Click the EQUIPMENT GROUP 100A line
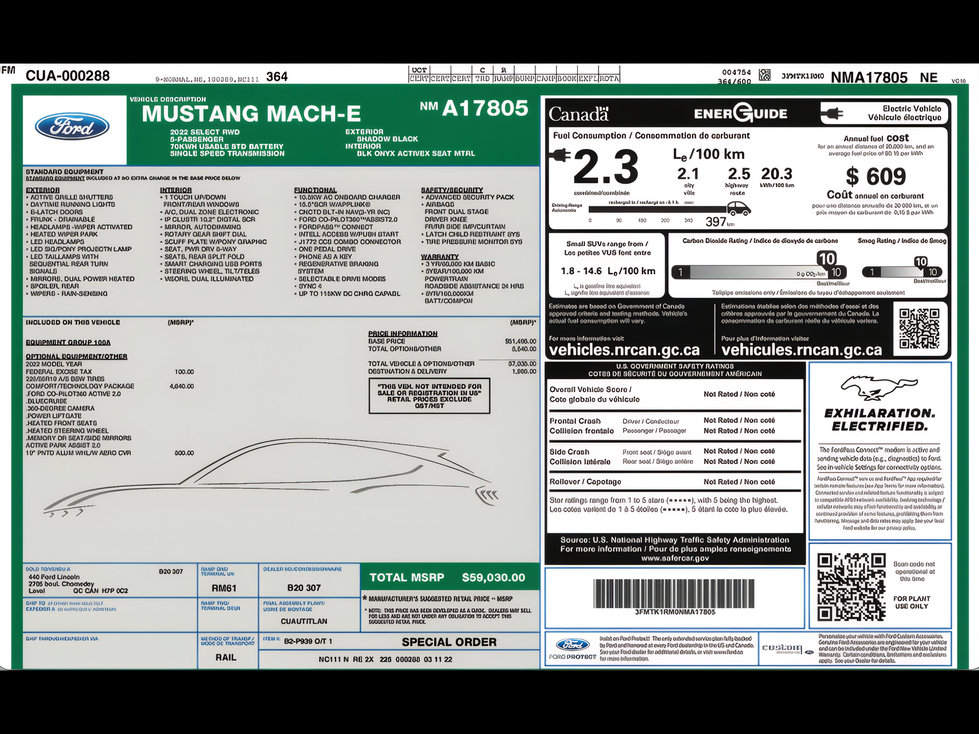 68,342
